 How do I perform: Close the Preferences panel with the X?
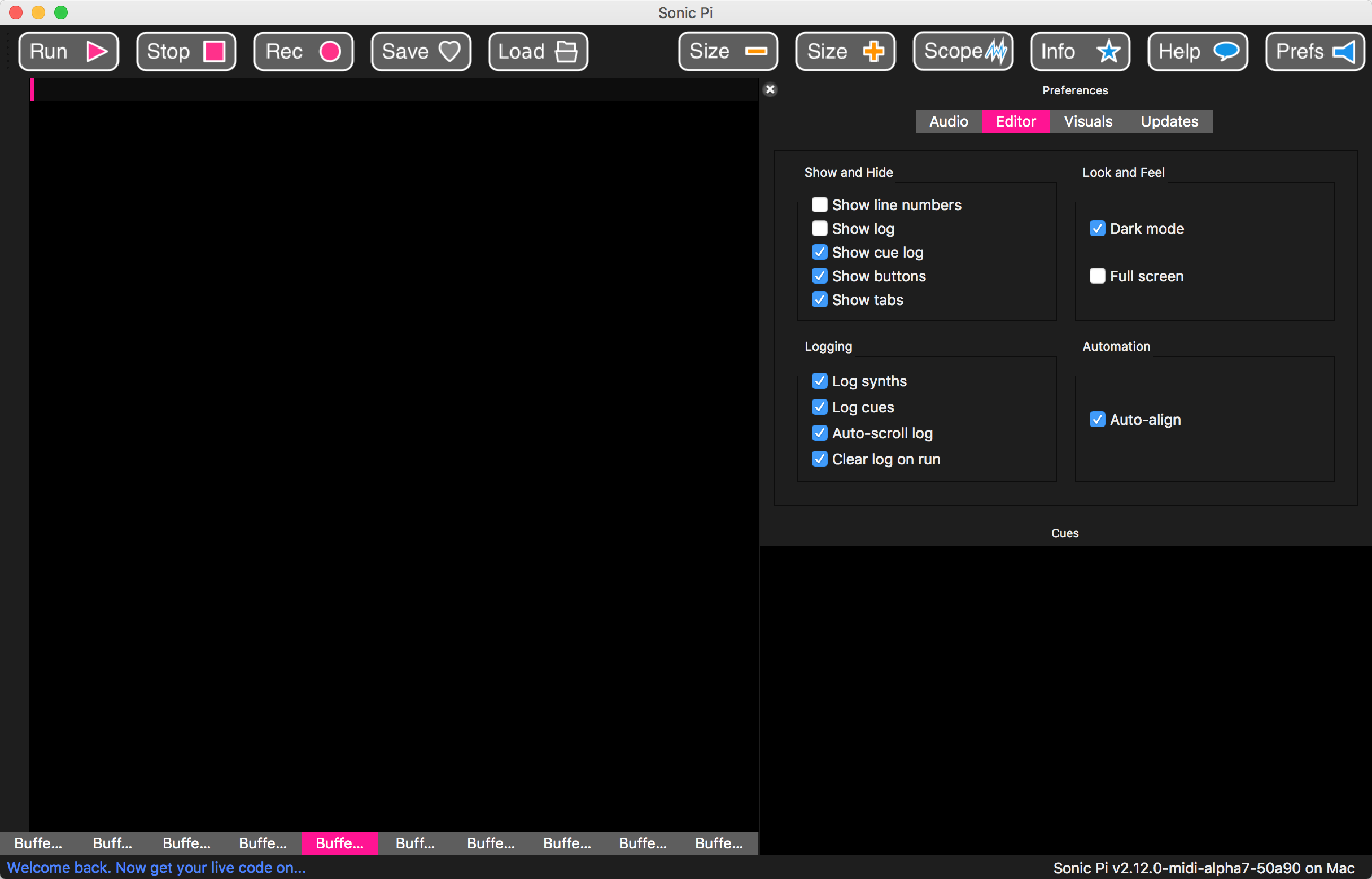point(770,90)
